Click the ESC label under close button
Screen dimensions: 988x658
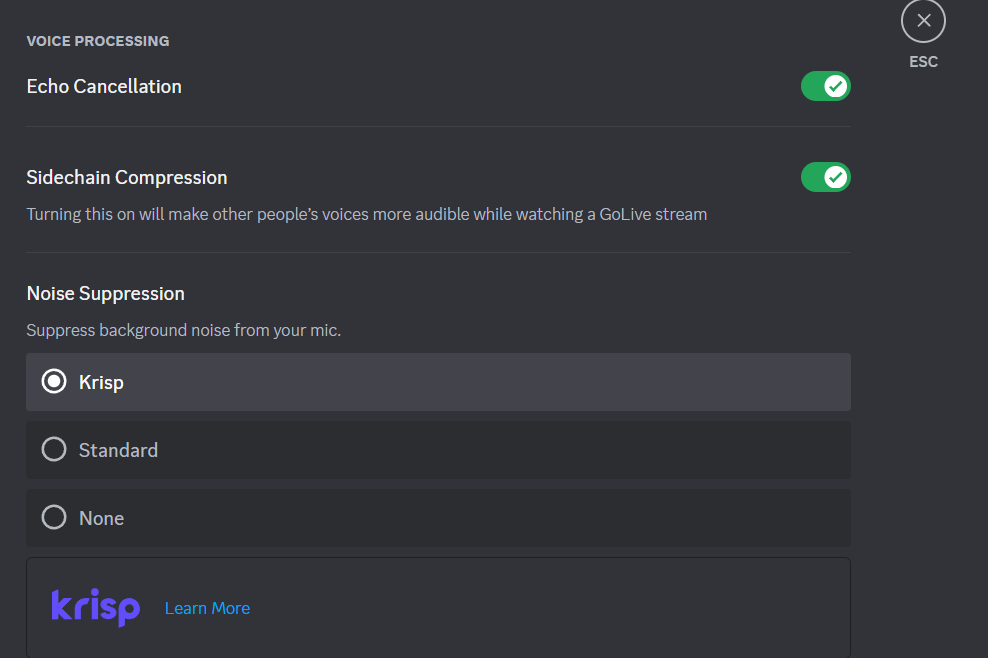(923, 62)
